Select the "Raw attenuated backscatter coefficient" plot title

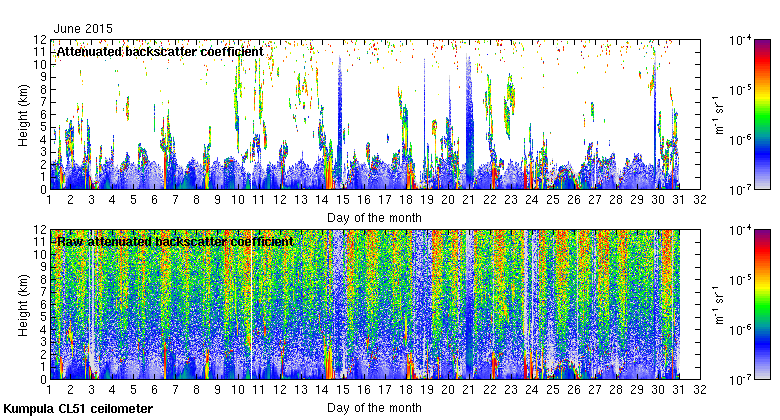[x=174, y=242]
